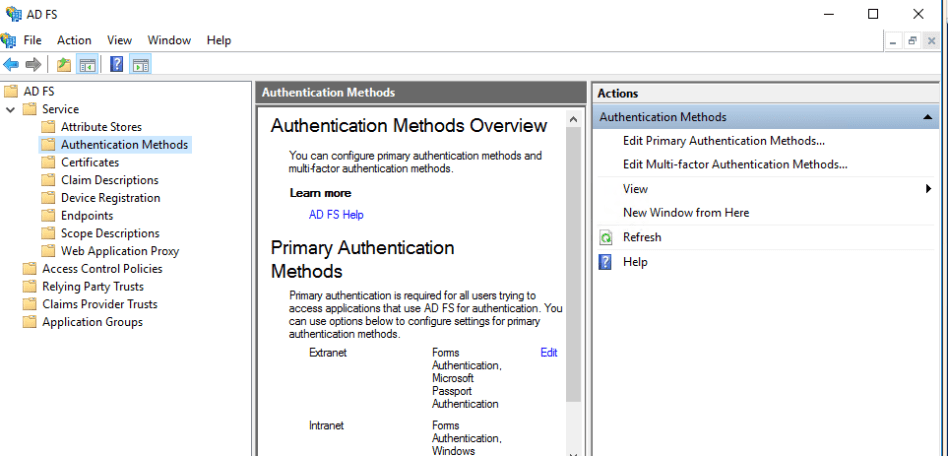948x456 pixels.
Task: Click the Forward arrow toolbar icon
Action: (x=33, y=65)
